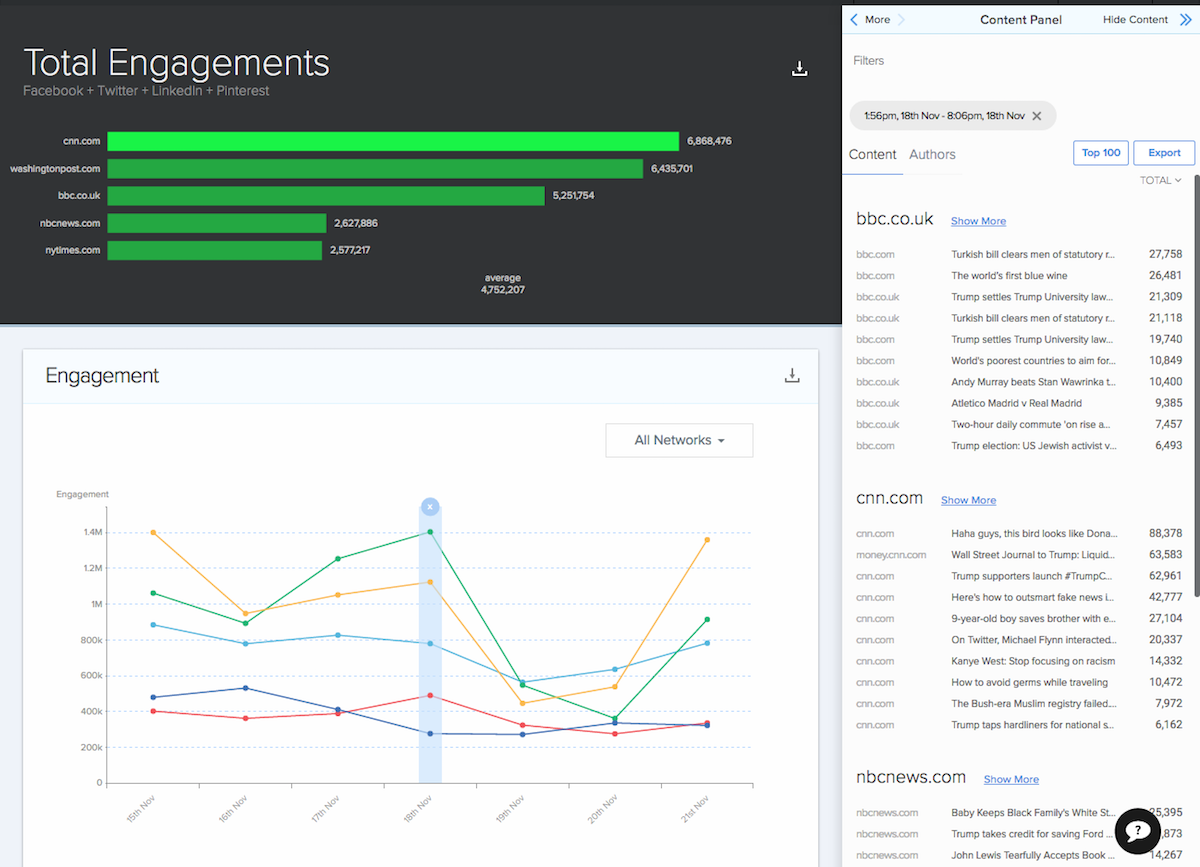This screenshot has width=1200, height=867.
Task: Remove the date range filter chip
Action: point(1037,116)
